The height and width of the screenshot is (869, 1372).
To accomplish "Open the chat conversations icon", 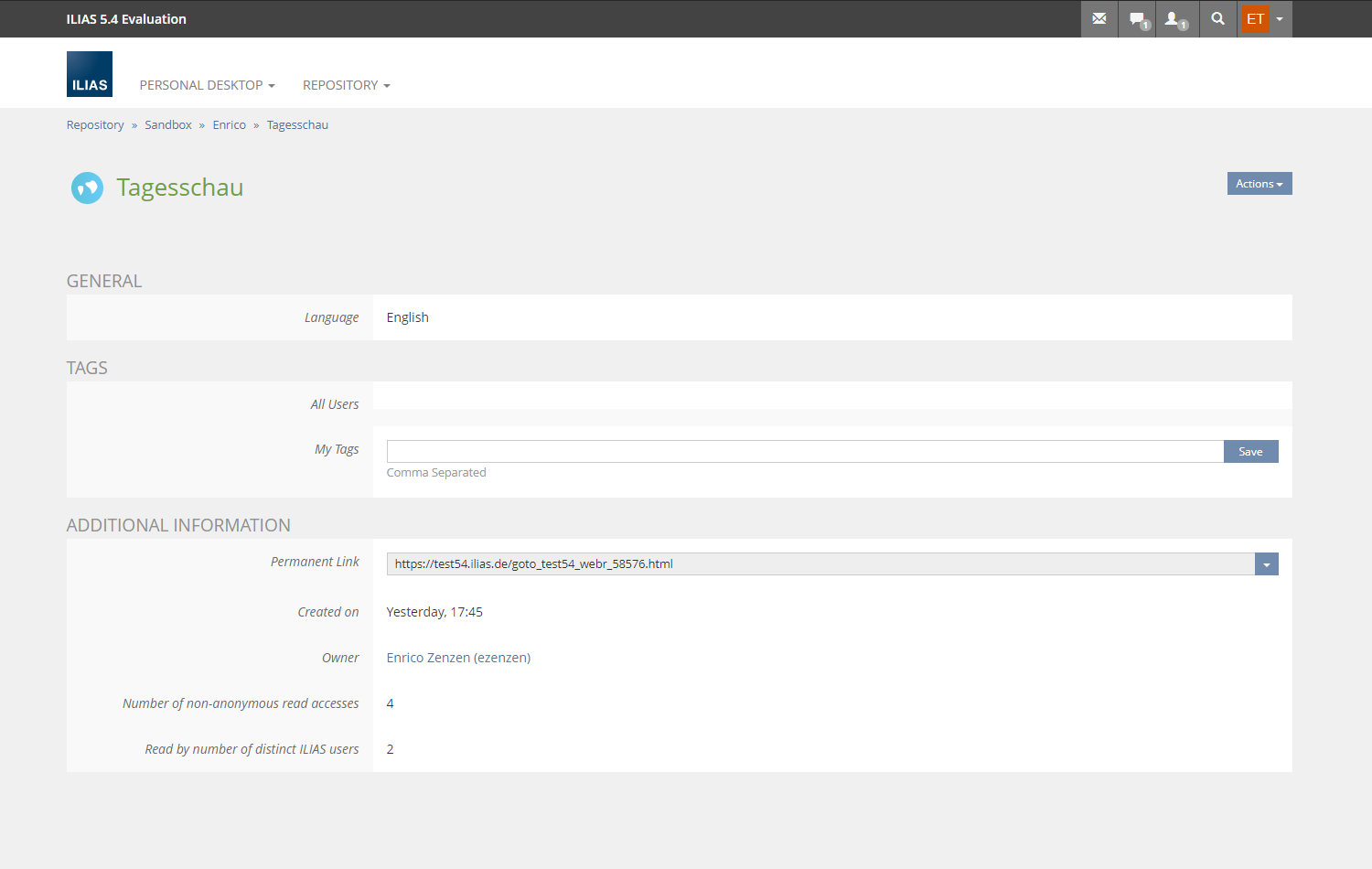I will tap(1137, 18).
